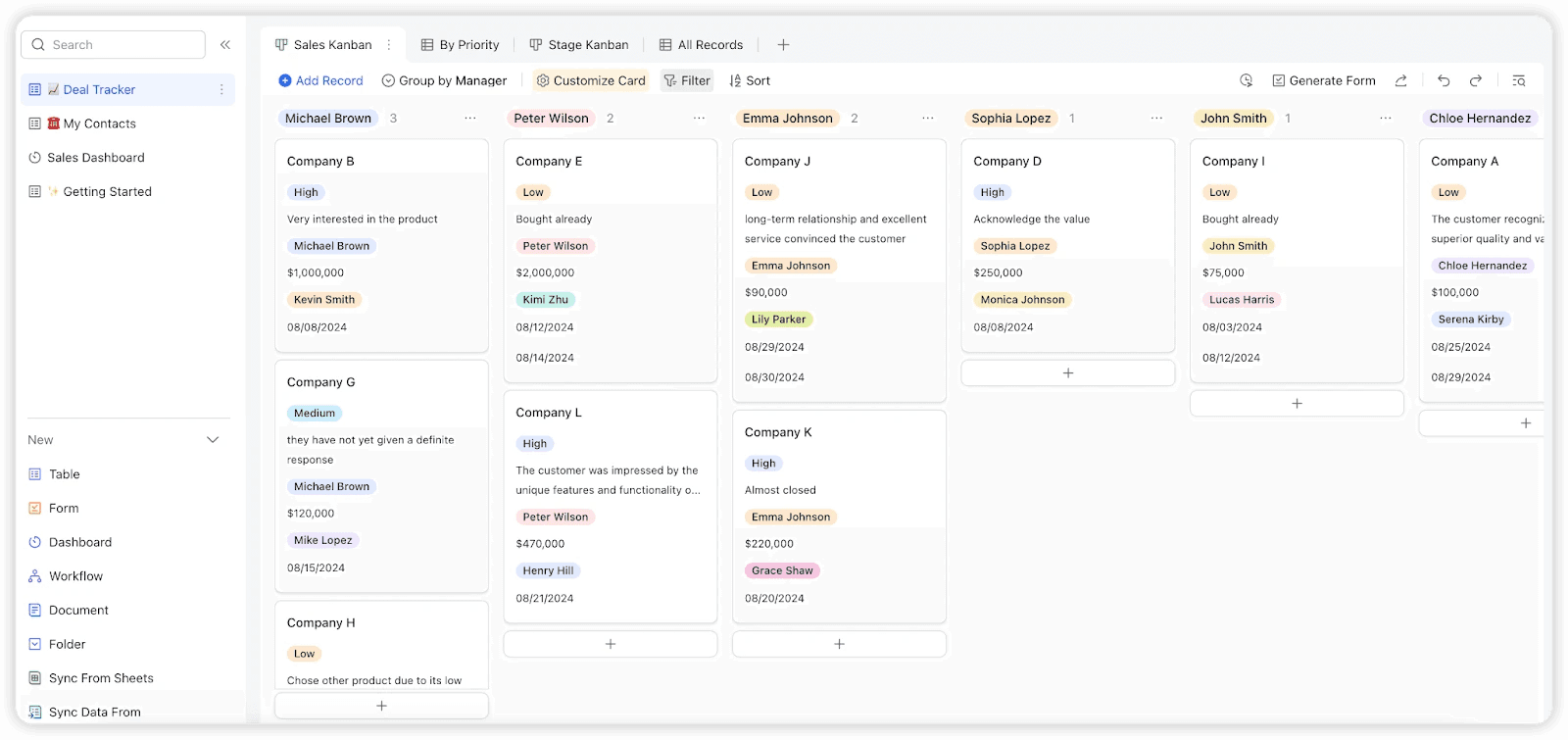Collapse the New section chevron

213,440
